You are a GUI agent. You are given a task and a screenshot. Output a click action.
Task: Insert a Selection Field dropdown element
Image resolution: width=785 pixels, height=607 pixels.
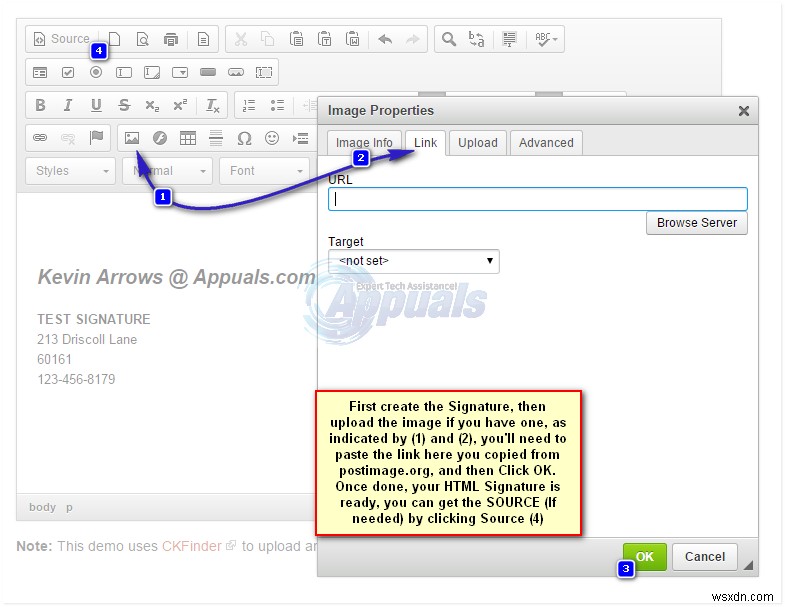[180, 73]
